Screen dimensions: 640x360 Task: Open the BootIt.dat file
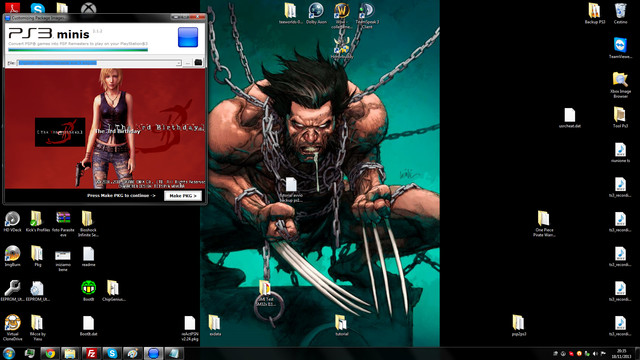coord(88,326)
